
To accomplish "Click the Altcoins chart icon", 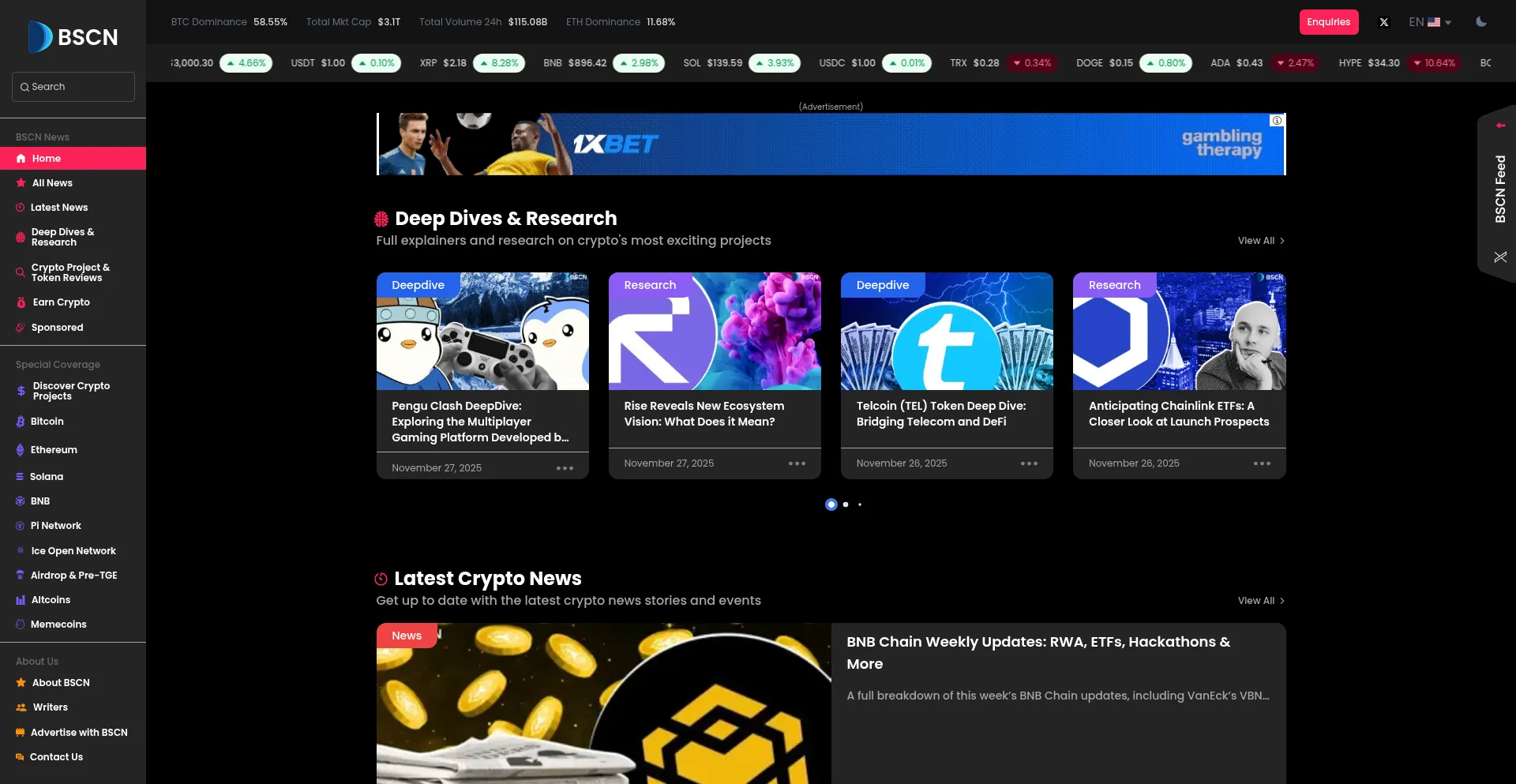I will coord(21,600).
